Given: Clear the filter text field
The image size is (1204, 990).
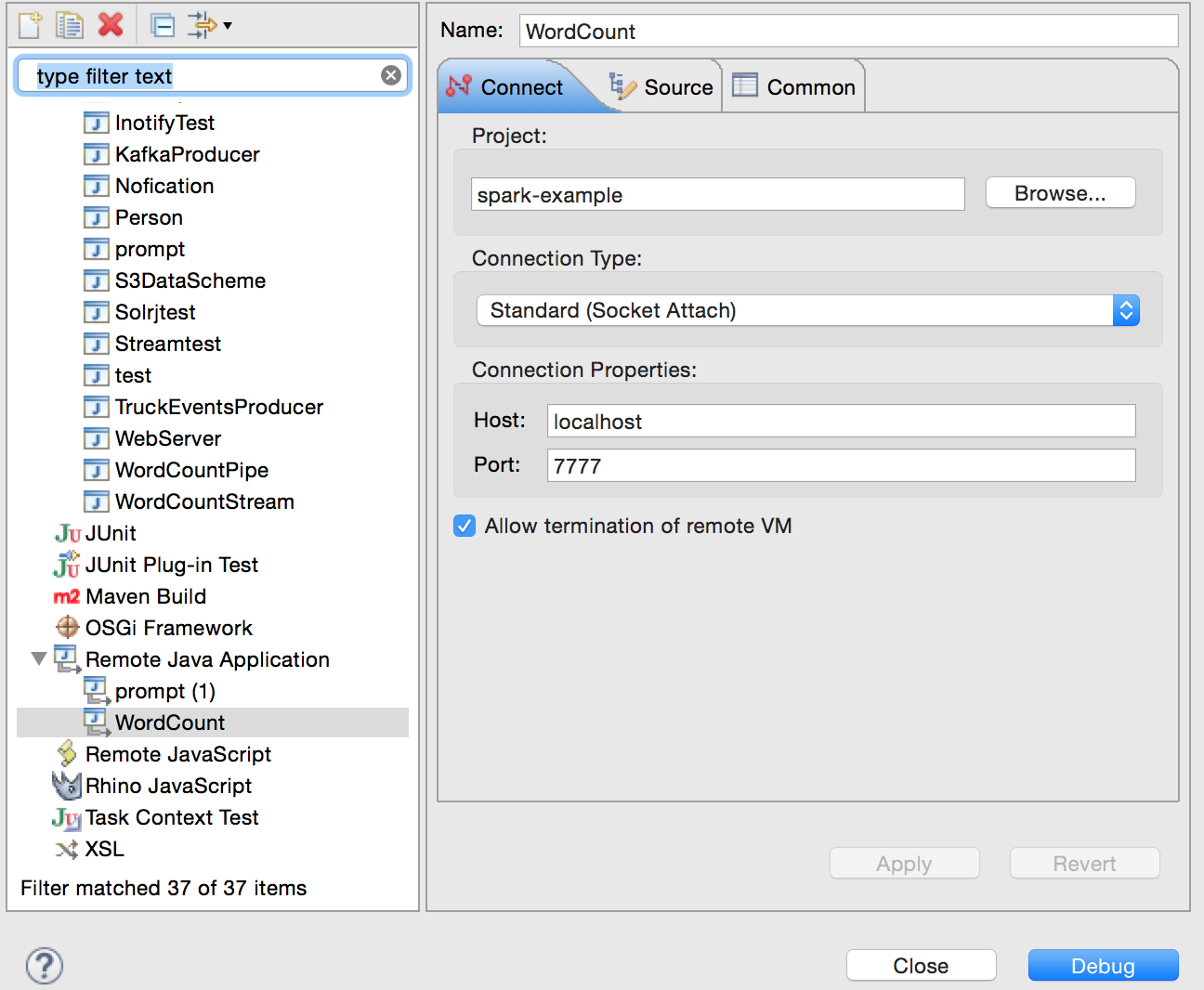Looking at the screenshot, I should [x=391, y=75].
